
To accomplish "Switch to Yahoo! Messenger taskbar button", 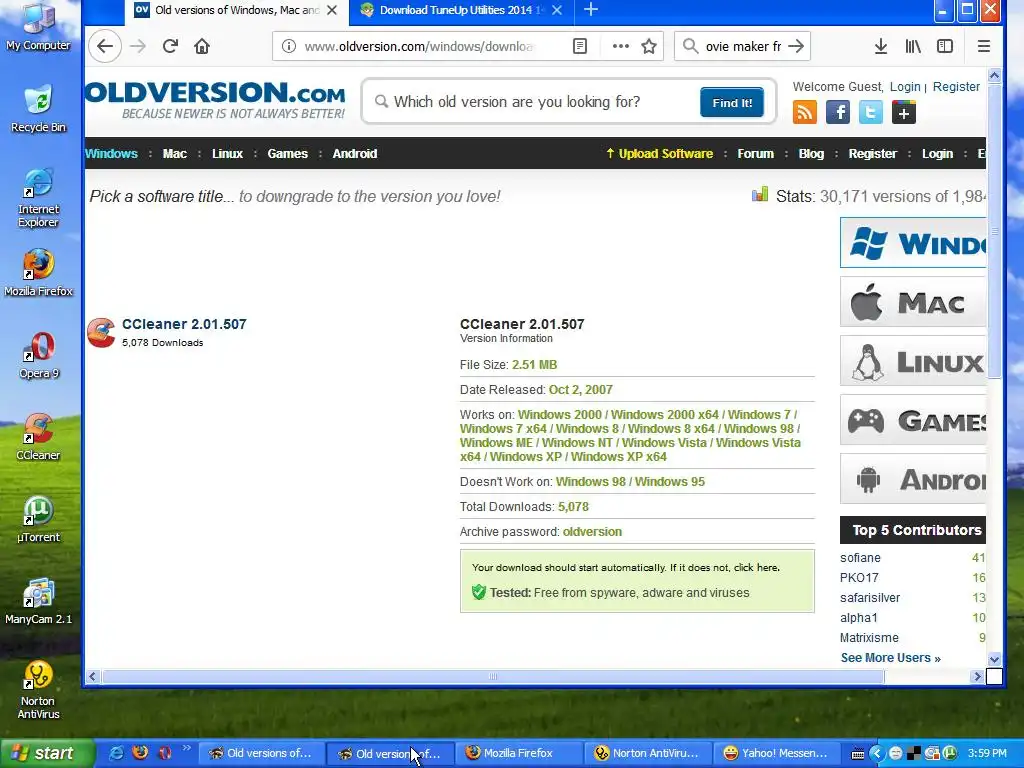I will tap(776, 753).
